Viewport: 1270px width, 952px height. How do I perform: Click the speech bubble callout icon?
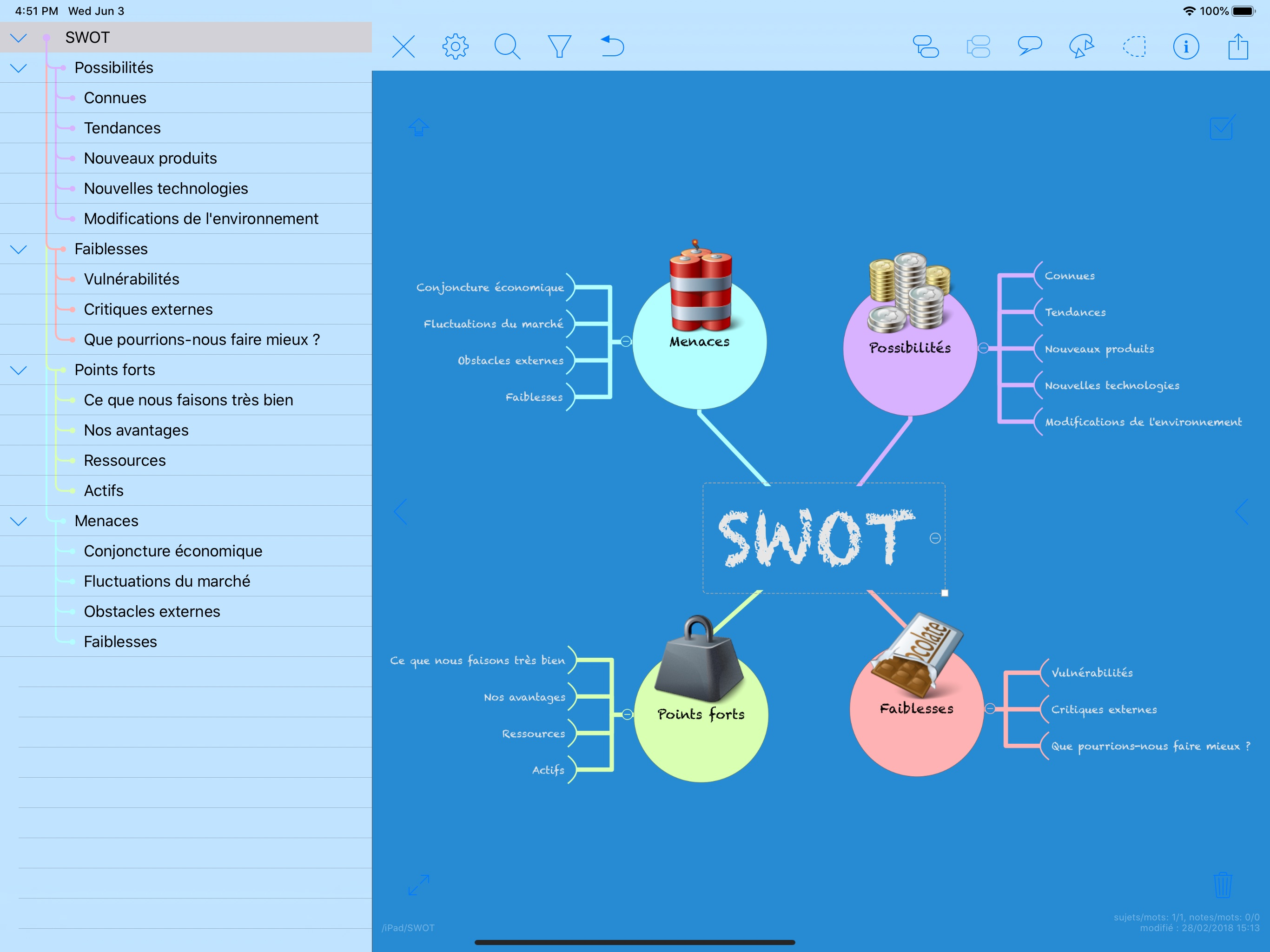click(1030, 46)
